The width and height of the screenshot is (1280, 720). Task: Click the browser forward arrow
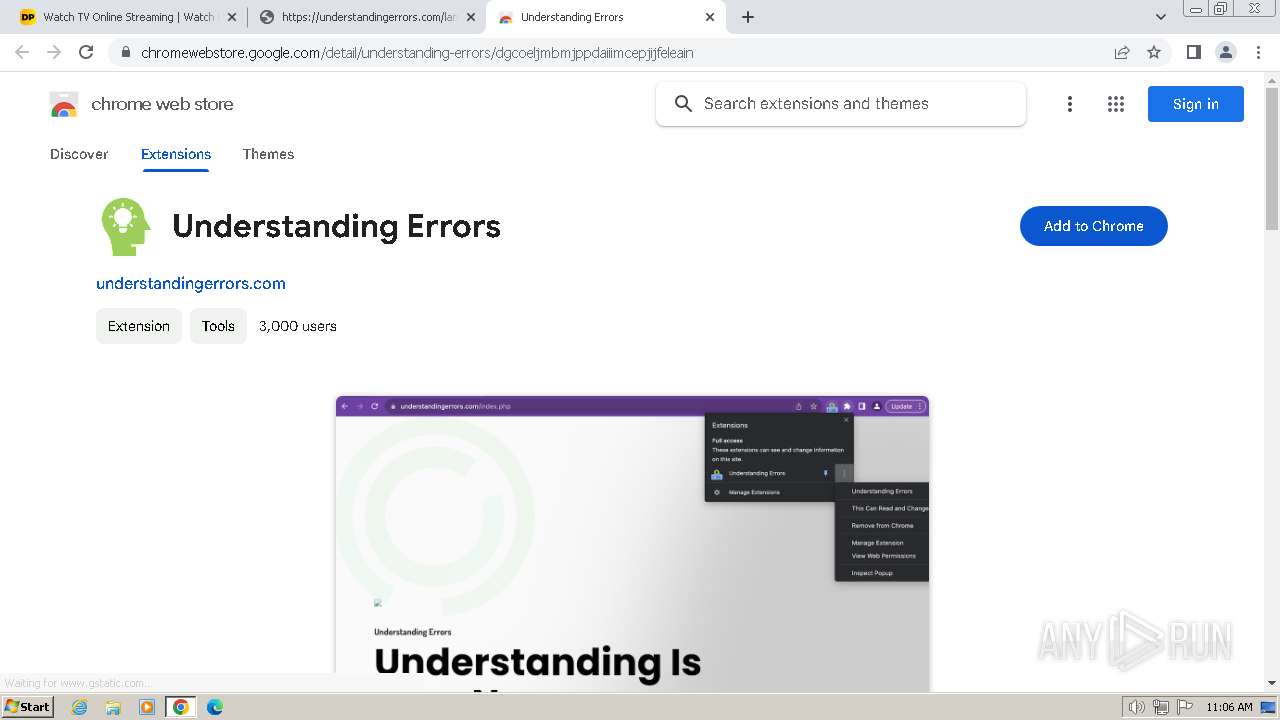coord(54,52)
